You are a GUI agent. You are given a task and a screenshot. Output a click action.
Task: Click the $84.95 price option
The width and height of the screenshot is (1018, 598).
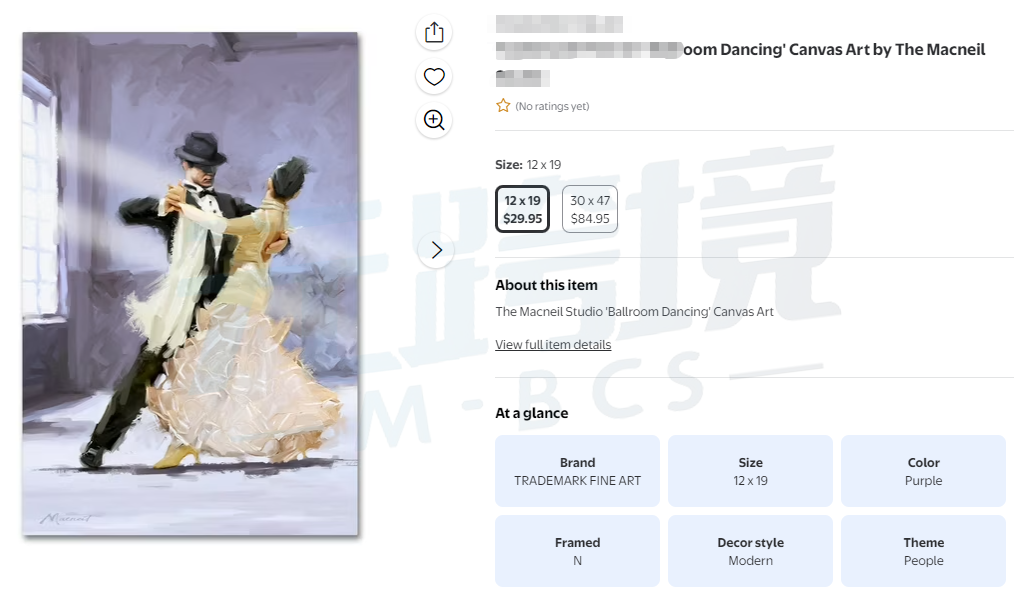[x=590, y=219]
